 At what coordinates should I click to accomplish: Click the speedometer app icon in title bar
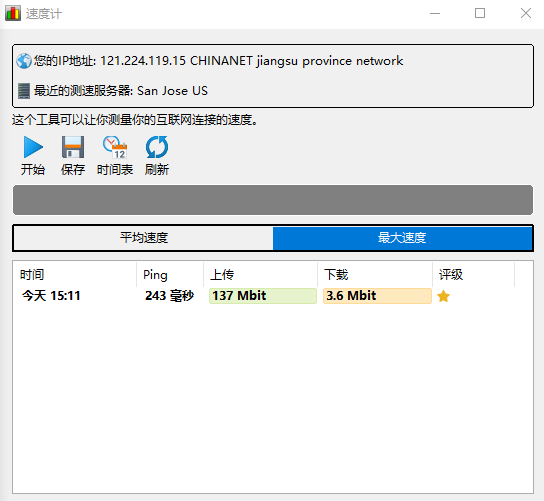click(13, 13)
